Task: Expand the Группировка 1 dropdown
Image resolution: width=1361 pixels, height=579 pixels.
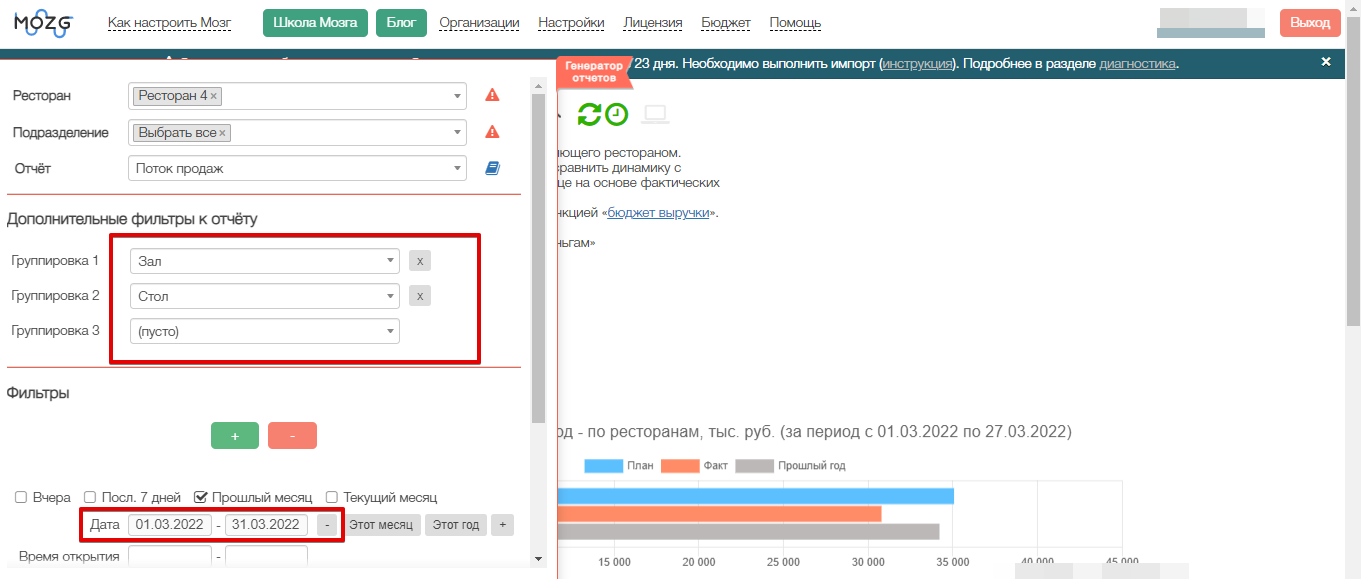Action: click(264, 261)
